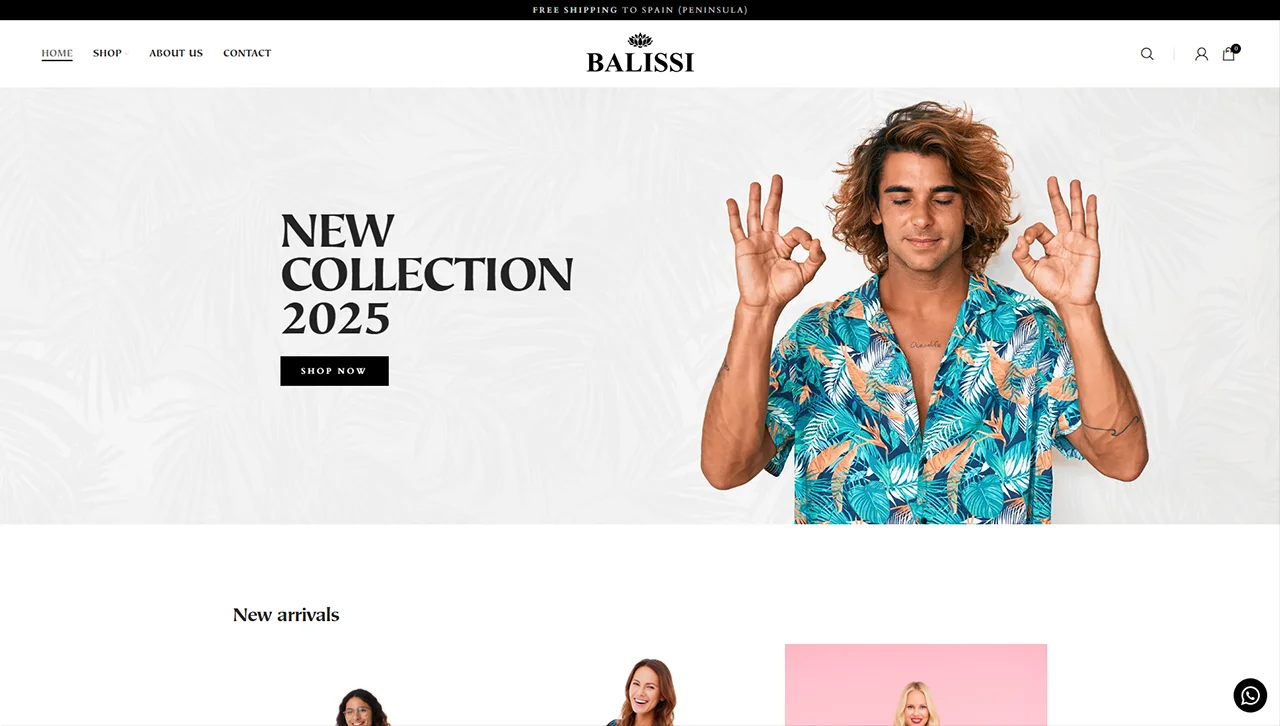Click the cart item count badge

click(1236, 48)
